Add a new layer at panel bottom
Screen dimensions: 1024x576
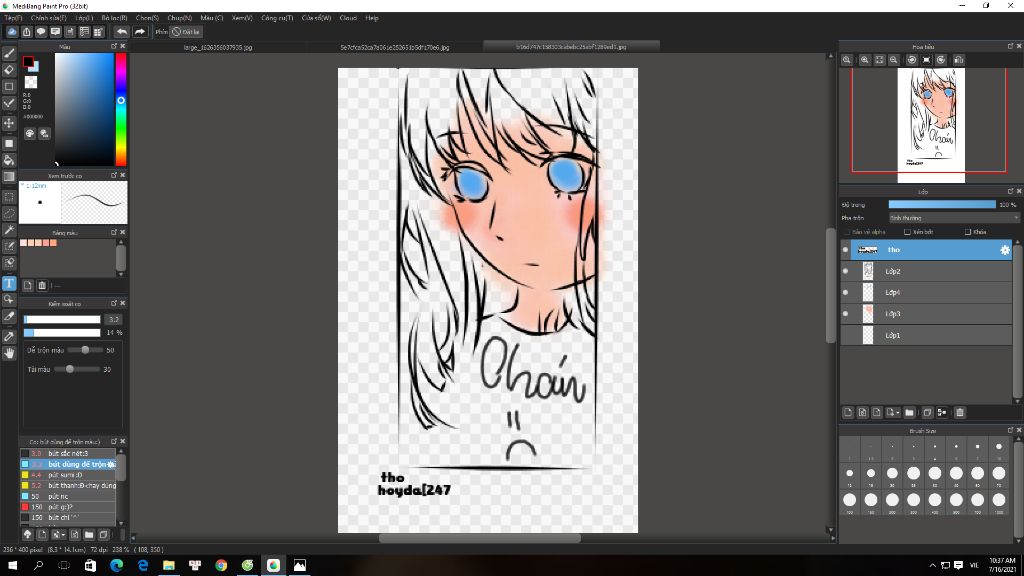[x=848, y=412]
